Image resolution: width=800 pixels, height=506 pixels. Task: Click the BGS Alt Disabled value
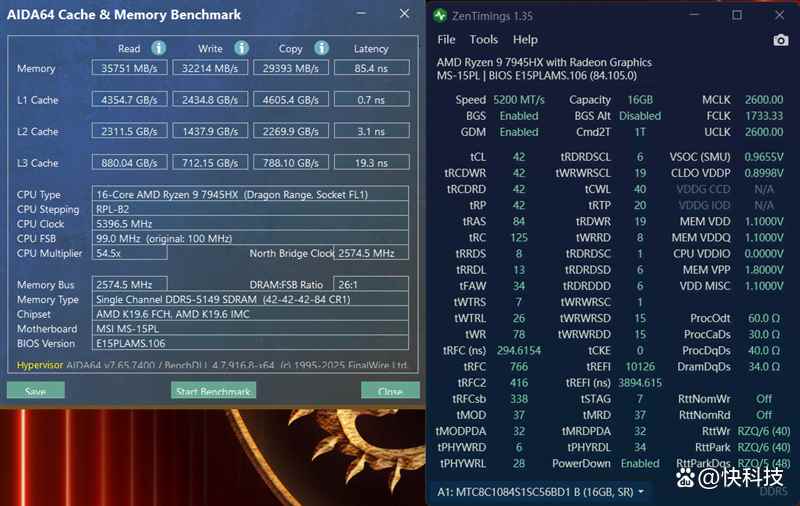coord(640,116)
